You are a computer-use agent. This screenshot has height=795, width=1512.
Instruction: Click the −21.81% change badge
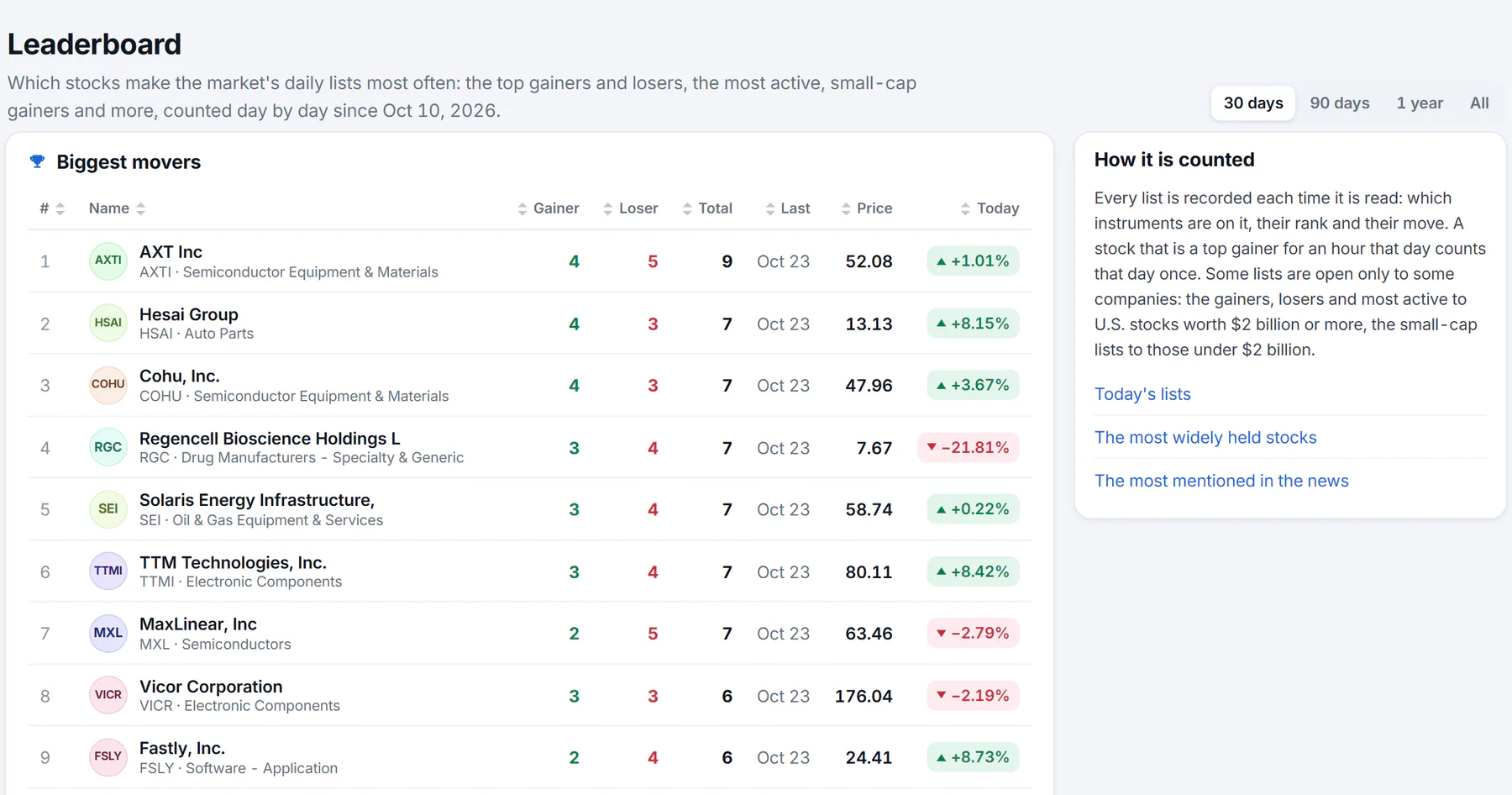click(969, 447)
